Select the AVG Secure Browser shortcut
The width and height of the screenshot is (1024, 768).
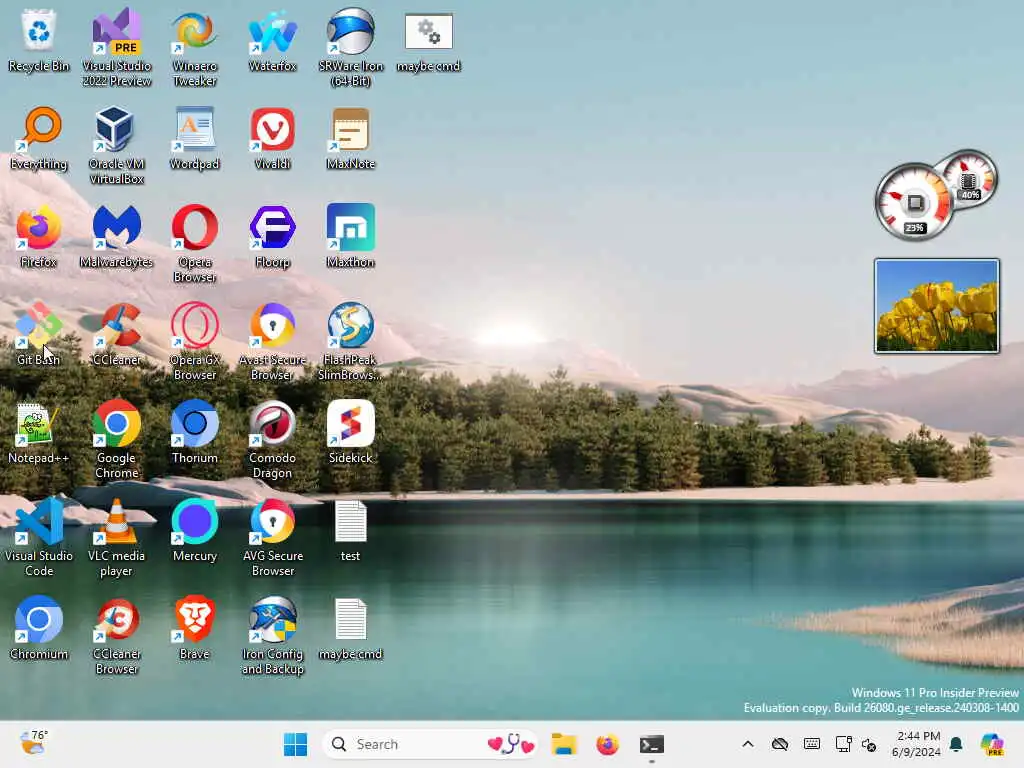point(272,537)
